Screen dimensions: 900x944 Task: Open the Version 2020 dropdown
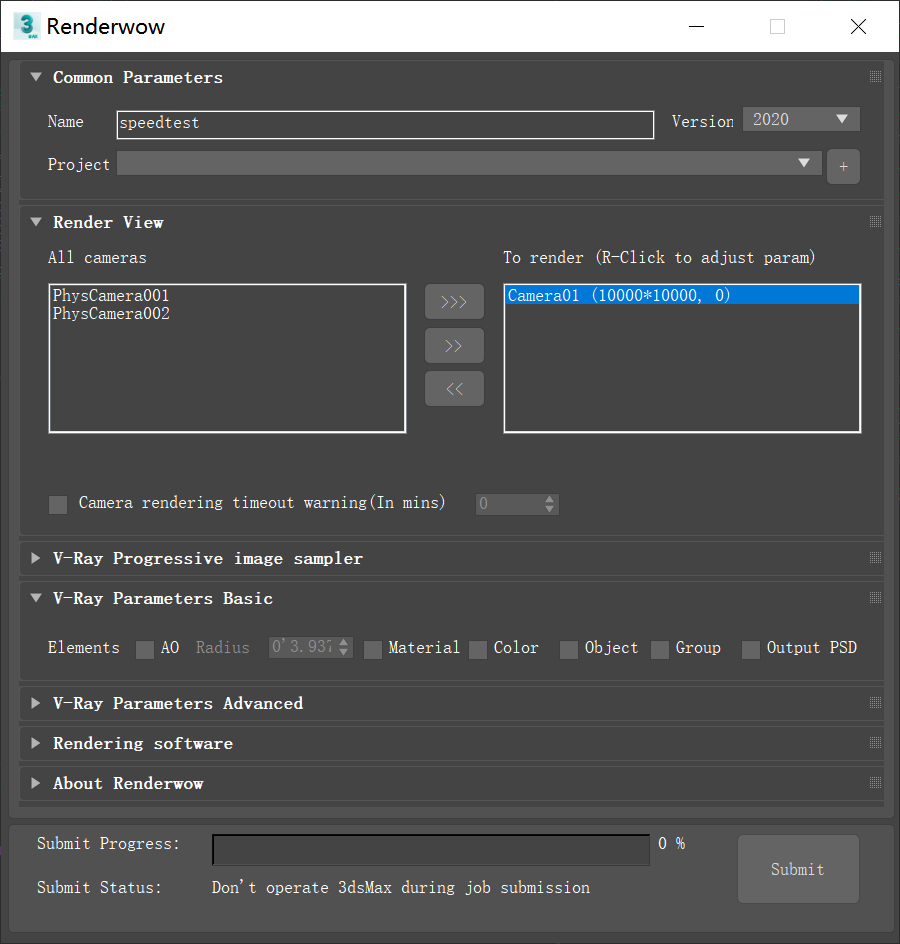click(x=801, y=119)
